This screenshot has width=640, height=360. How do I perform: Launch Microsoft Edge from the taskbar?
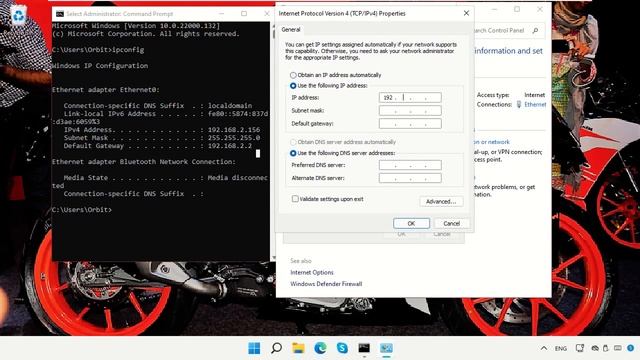click(320, 348)
